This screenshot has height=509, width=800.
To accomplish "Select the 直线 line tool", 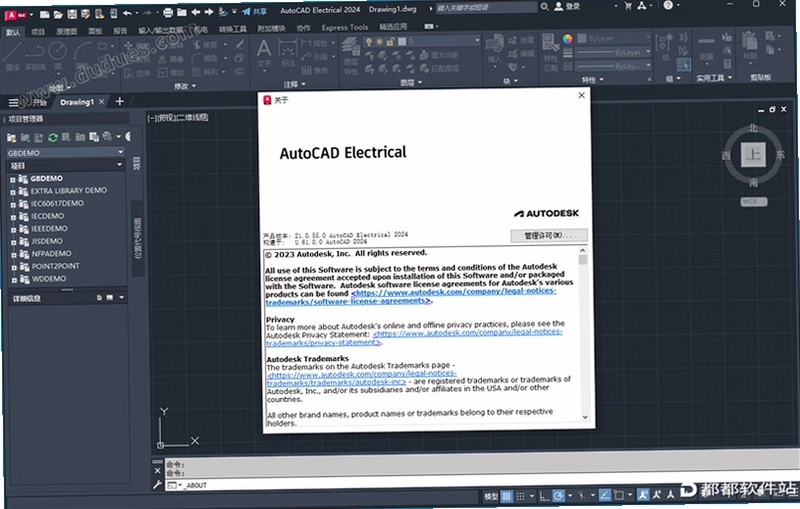I will coord(12,57).
